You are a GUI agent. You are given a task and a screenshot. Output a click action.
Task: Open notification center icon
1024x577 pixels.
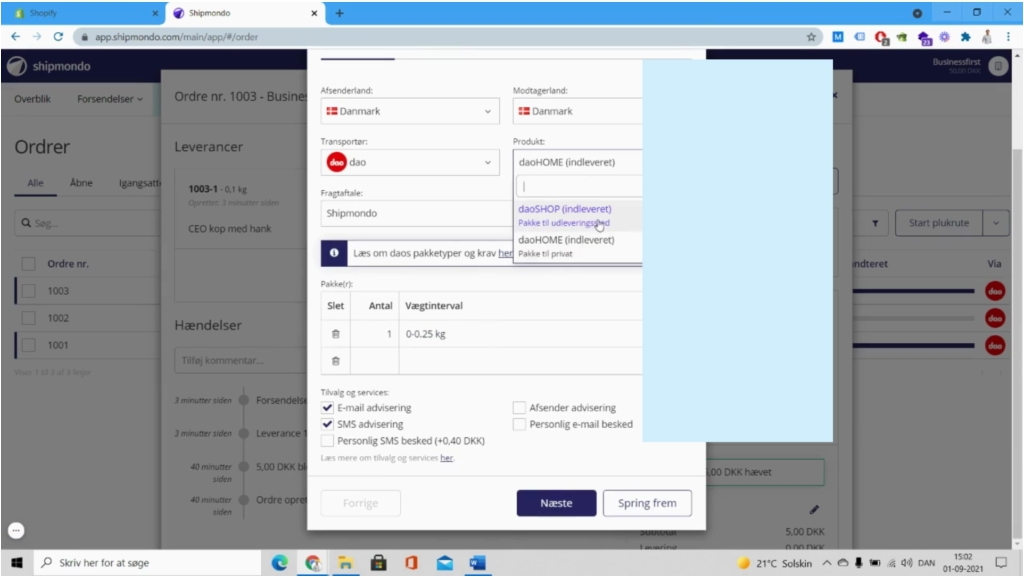point(1001,563)
